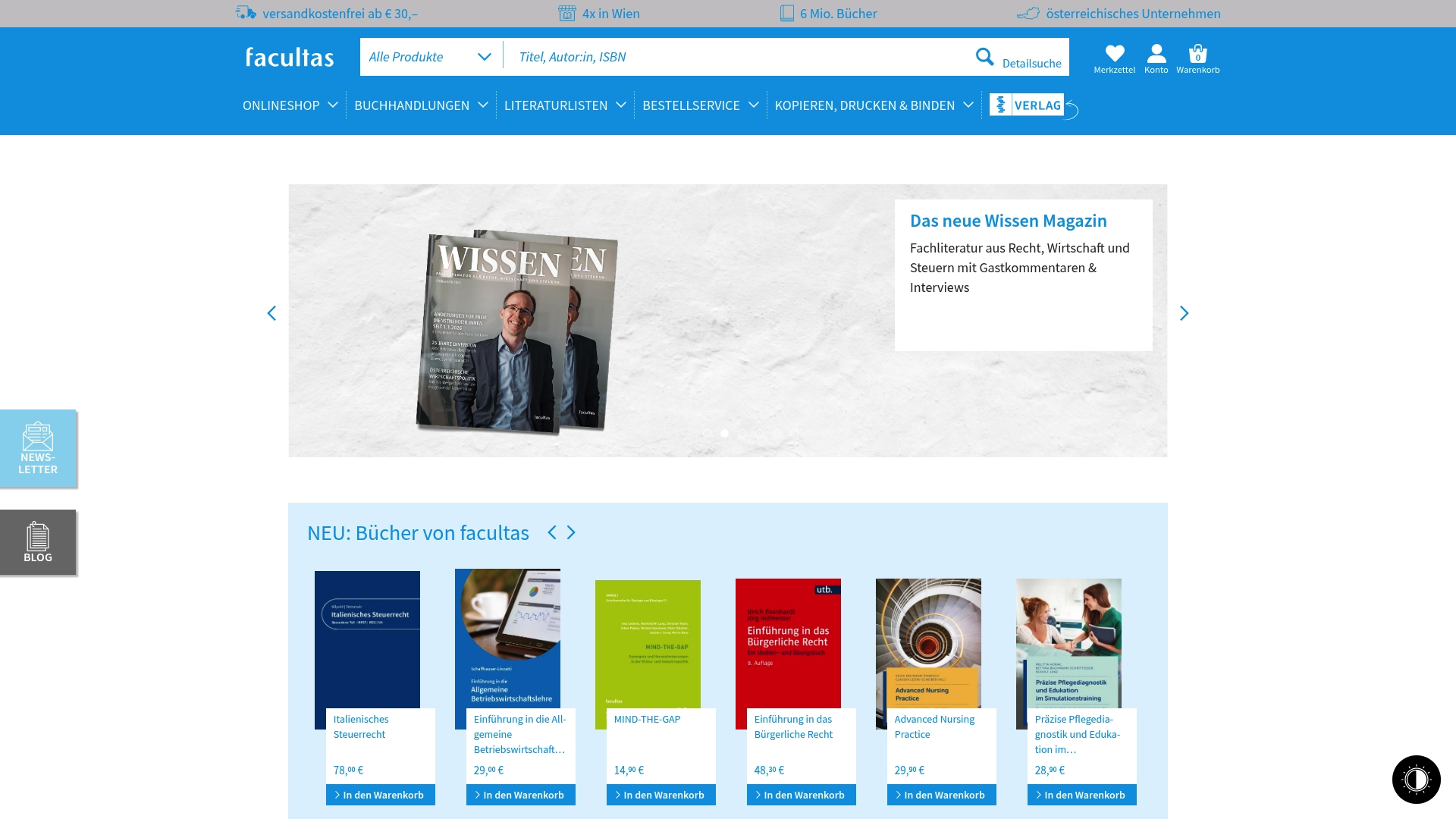Open the Alle Produkte category dropdown

[430, 57]
